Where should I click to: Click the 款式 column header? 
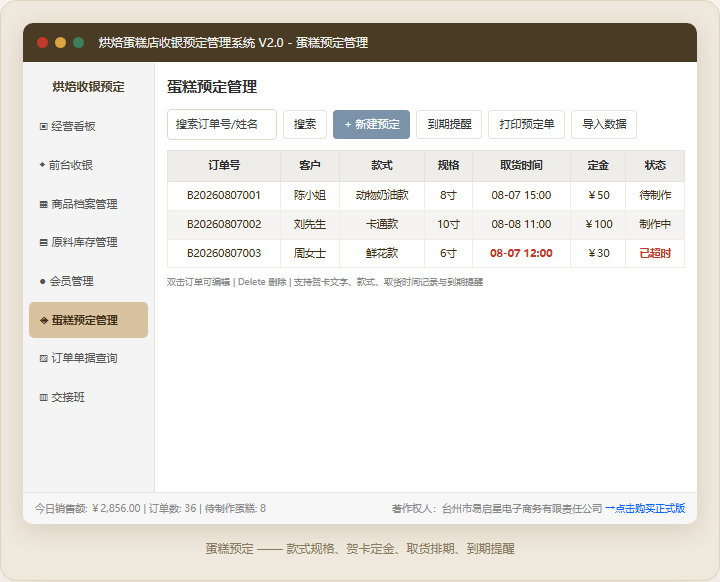[382, 166]
